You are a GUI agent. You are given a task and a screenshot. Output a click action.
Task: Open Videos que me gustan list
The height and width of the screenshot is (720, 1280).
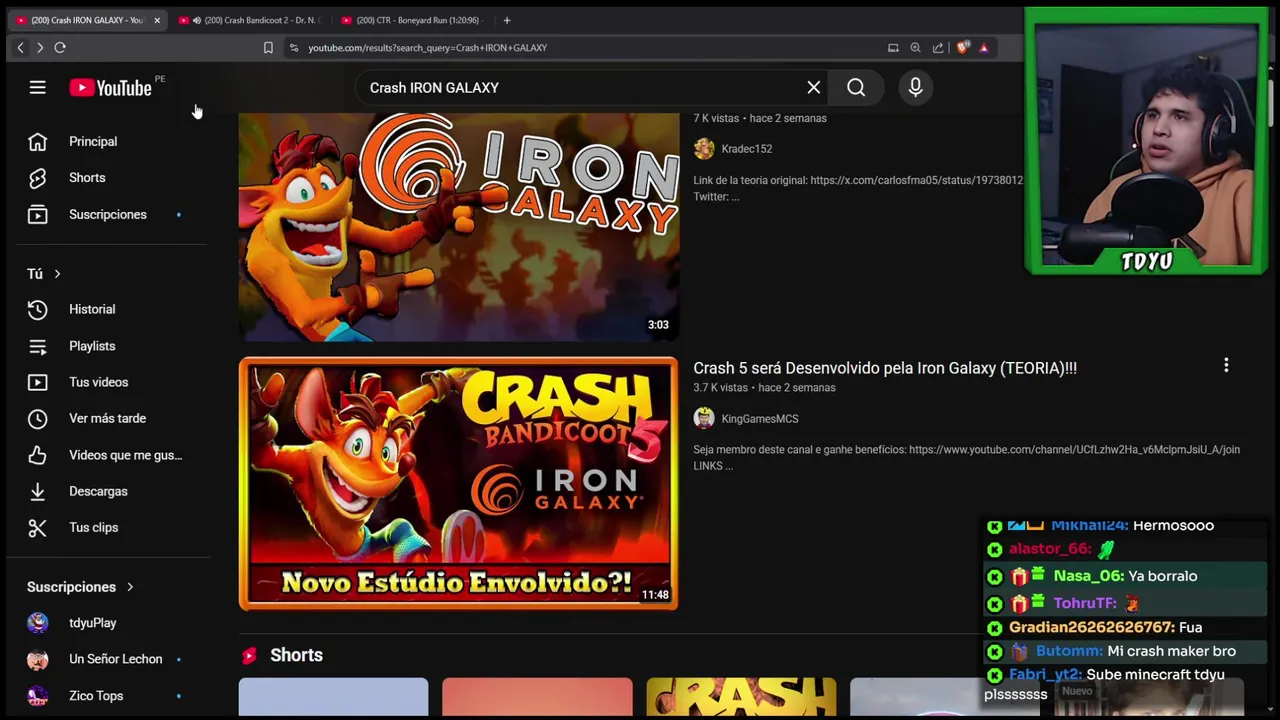point(125,455)
